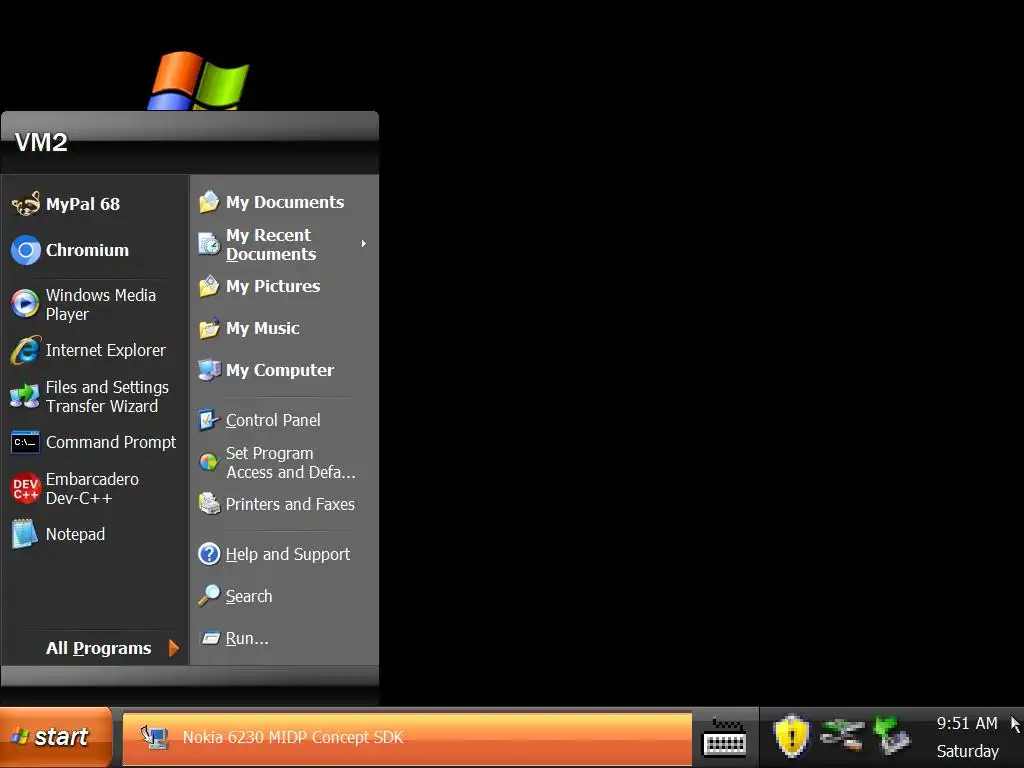The height and width of the screenshot is (768, 1024).
Task: Click the "Internet Explorer" text
Action: tap(106, 350)
